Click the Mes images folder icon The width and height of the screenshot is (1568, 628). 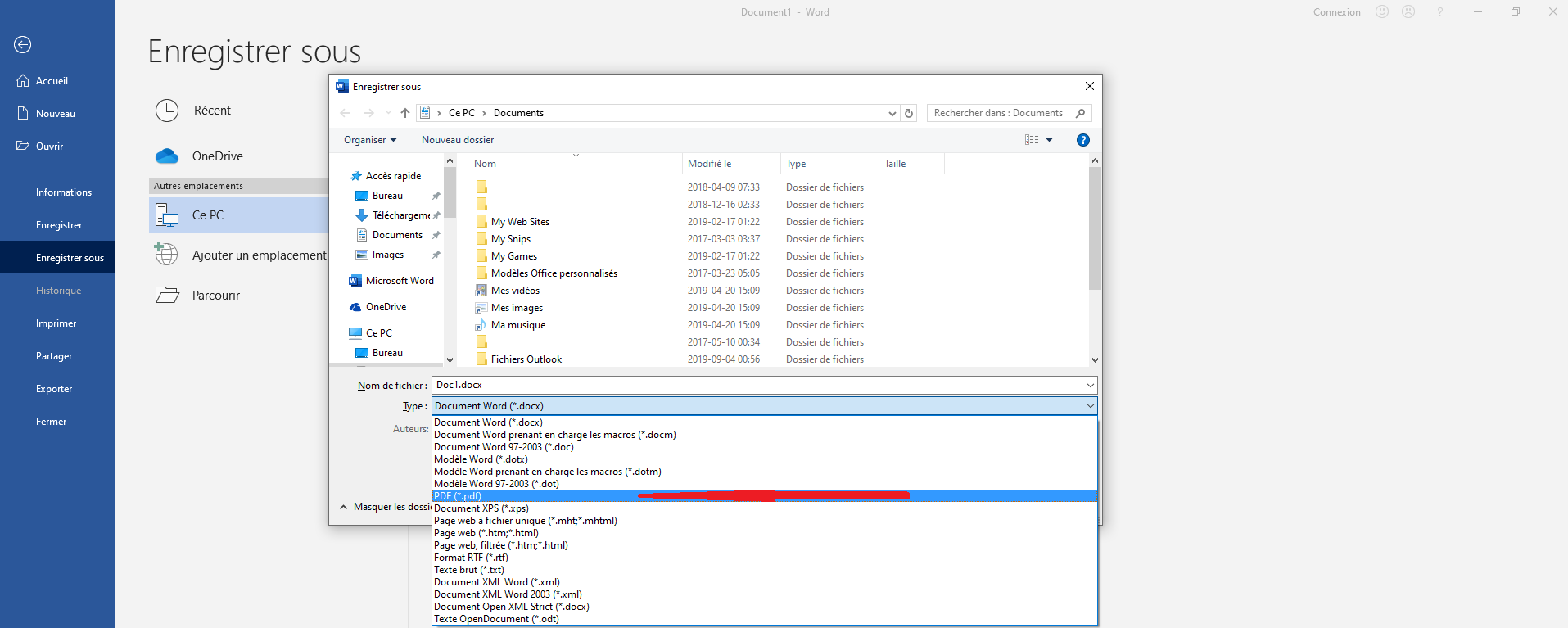pos(481,308)
